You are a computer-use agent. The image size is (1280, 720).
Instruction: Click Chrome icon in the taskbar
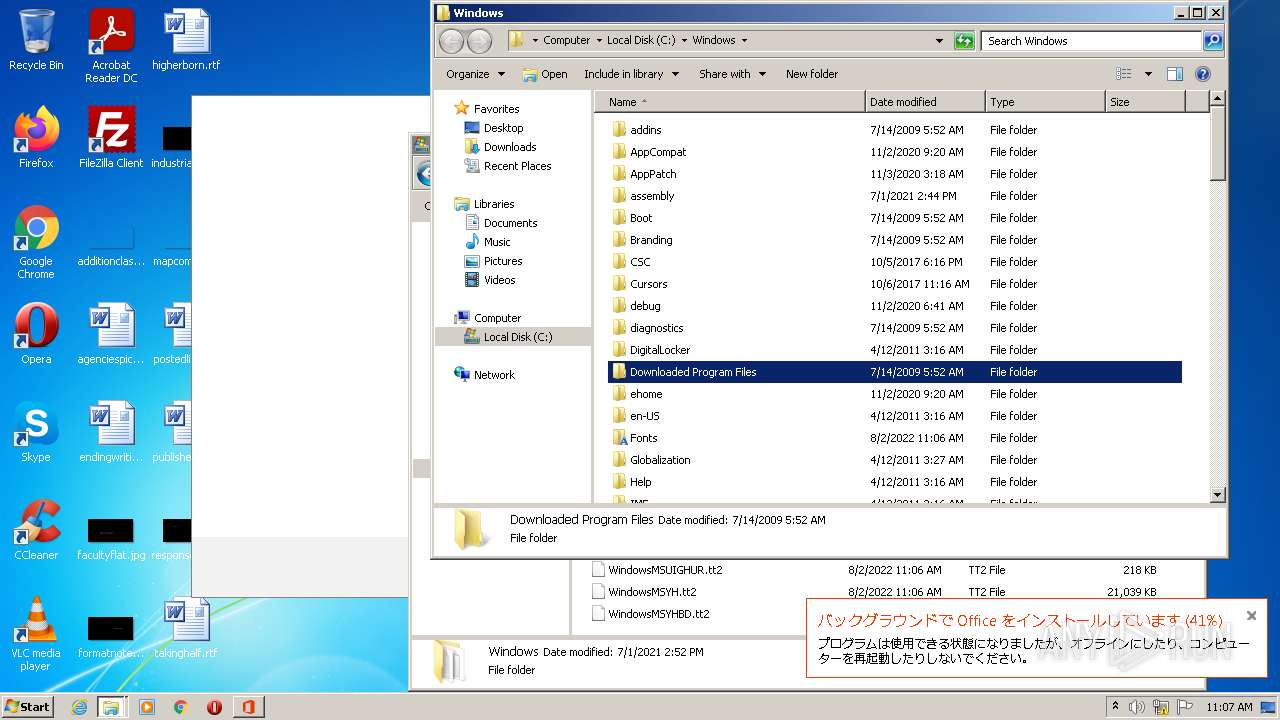click(180, 707)
